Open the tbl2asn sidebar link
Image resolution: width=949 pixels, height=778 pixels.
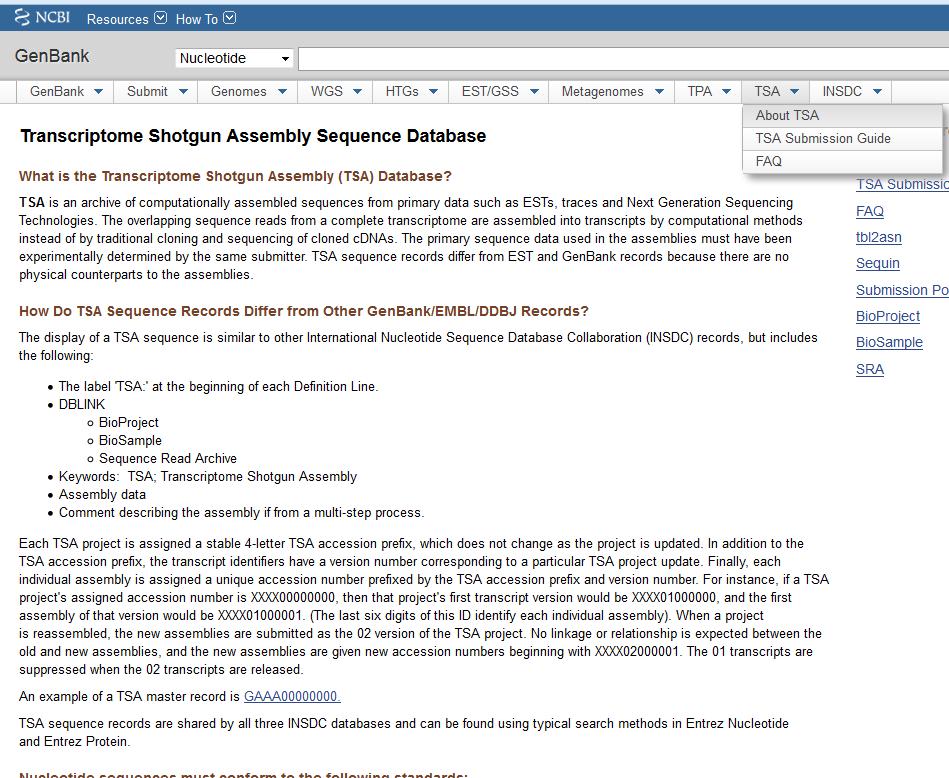tap(879, 237)
